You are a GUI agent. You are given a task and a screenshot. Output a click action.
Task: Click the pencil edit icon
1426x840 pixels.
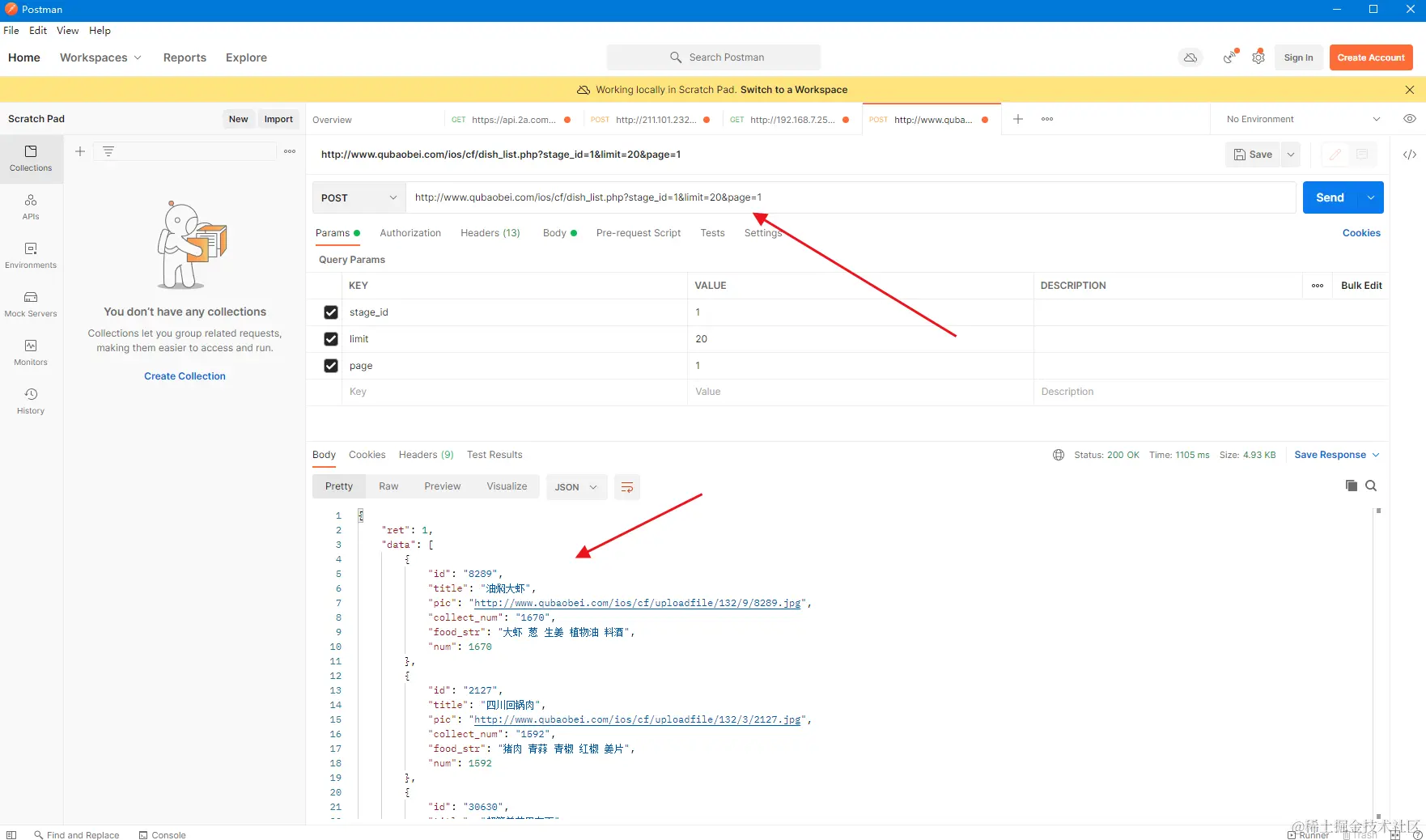pos(1335,155)
